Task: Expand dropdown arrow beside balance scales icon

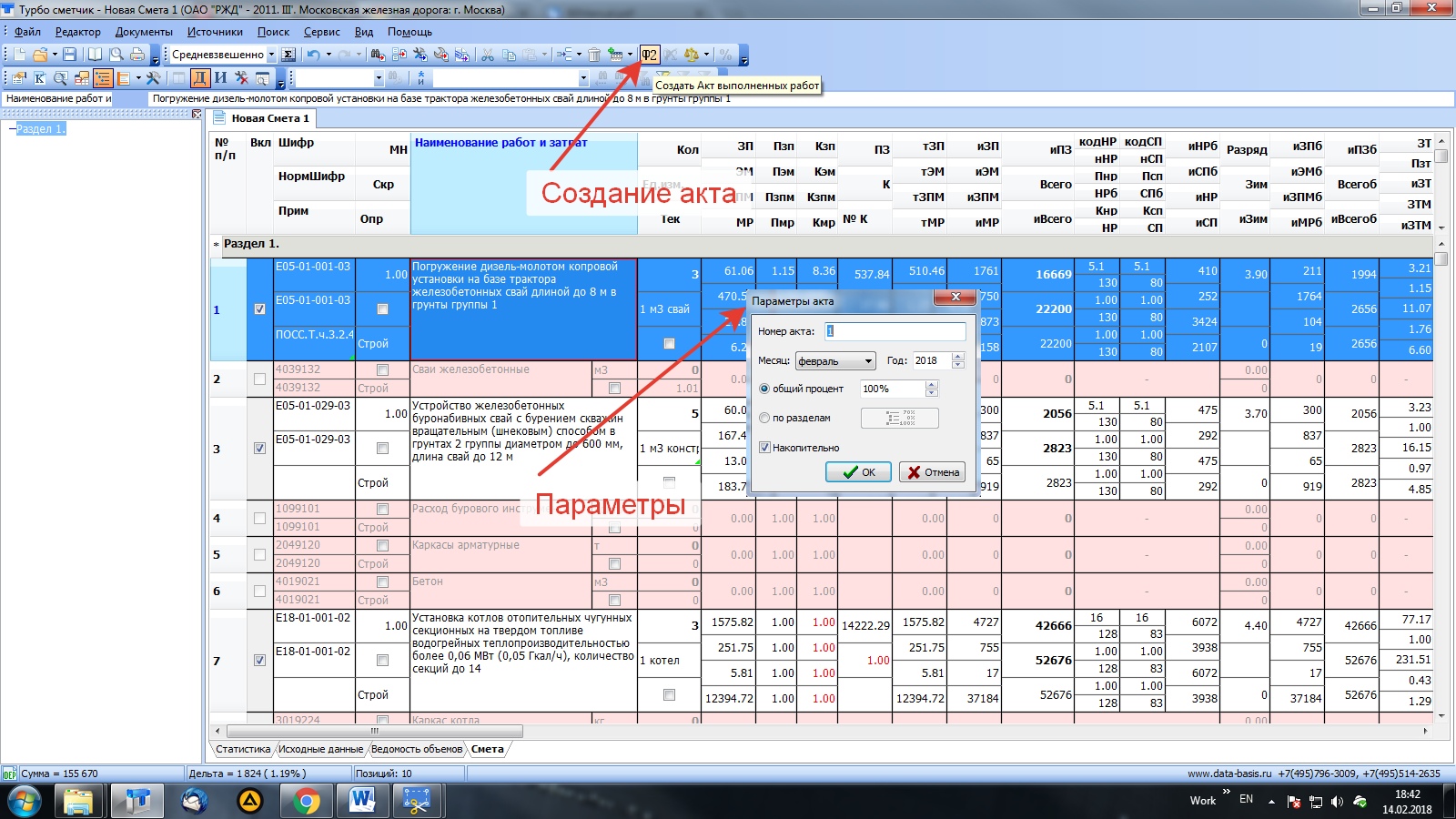Action: 706,55
